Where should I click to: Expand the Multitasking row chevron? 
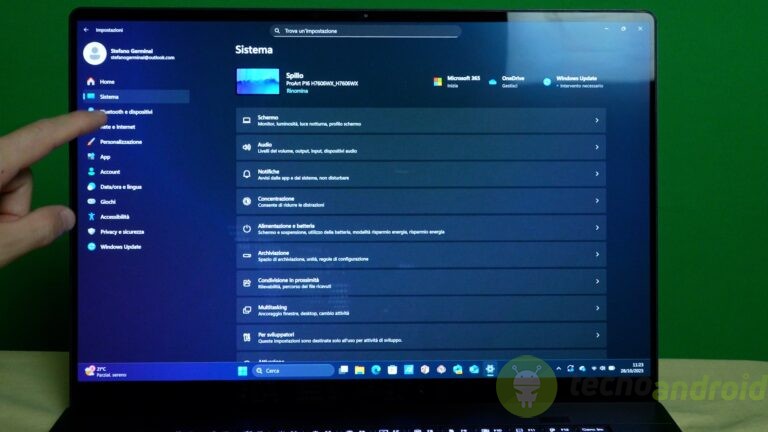click(597, 309)
